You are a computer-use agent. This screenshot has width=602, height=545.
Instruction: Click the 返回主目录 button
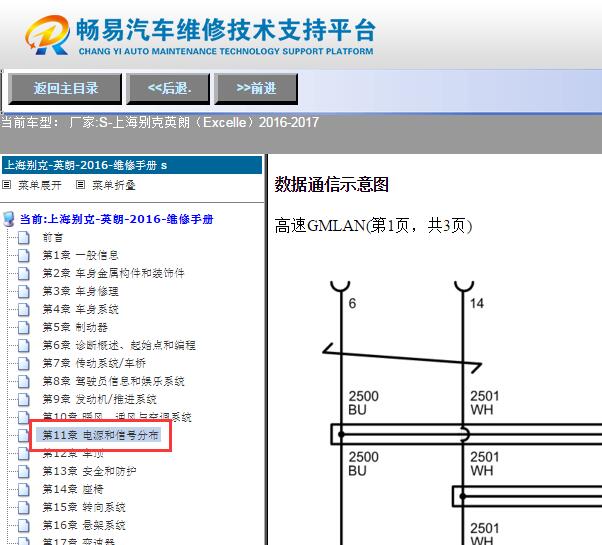[x=65, y=89]
